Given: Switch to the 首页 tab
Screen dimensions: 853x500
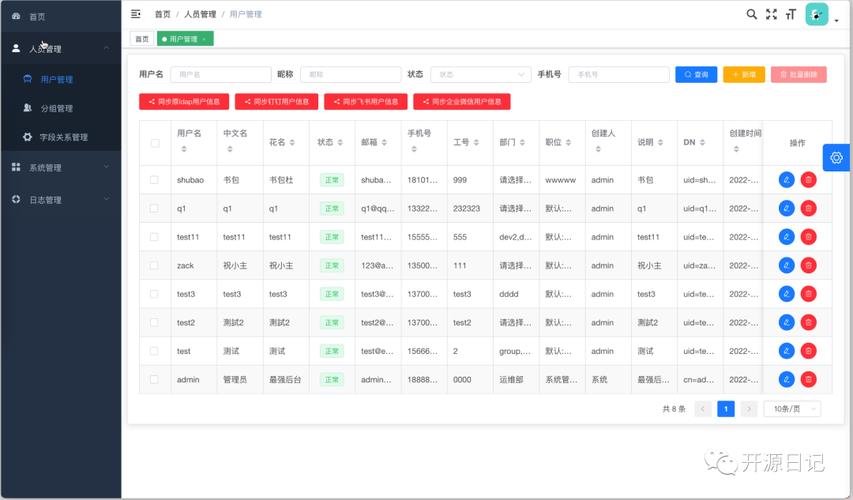Looking at the screenshot, I should point(142,39).
